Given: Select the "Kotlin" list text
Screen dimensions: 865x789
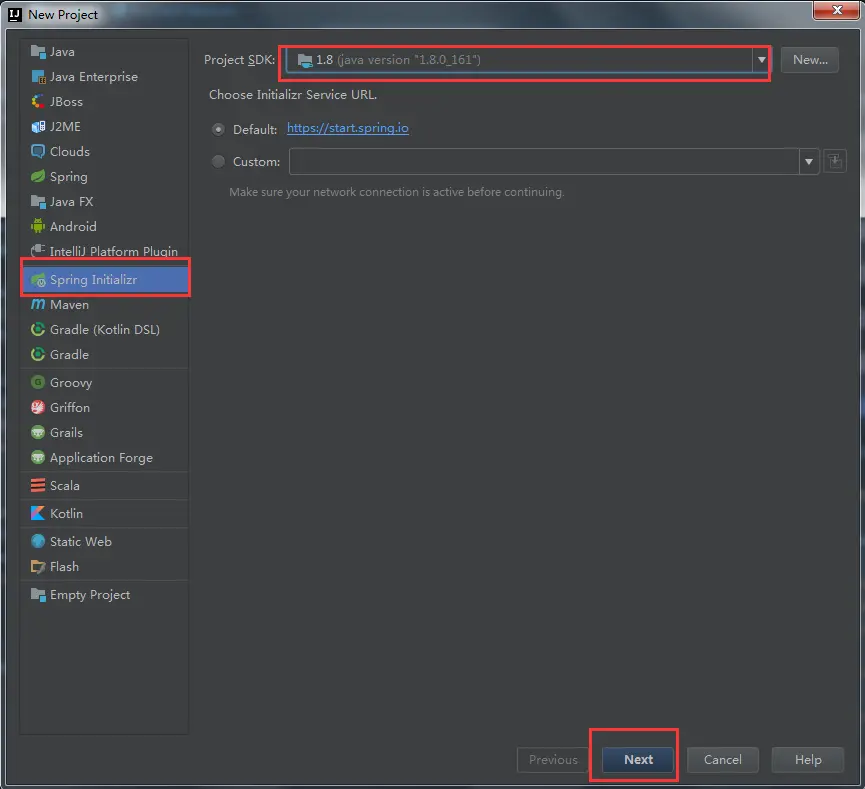Looking at the screenshot, I should tap(66, 514).
